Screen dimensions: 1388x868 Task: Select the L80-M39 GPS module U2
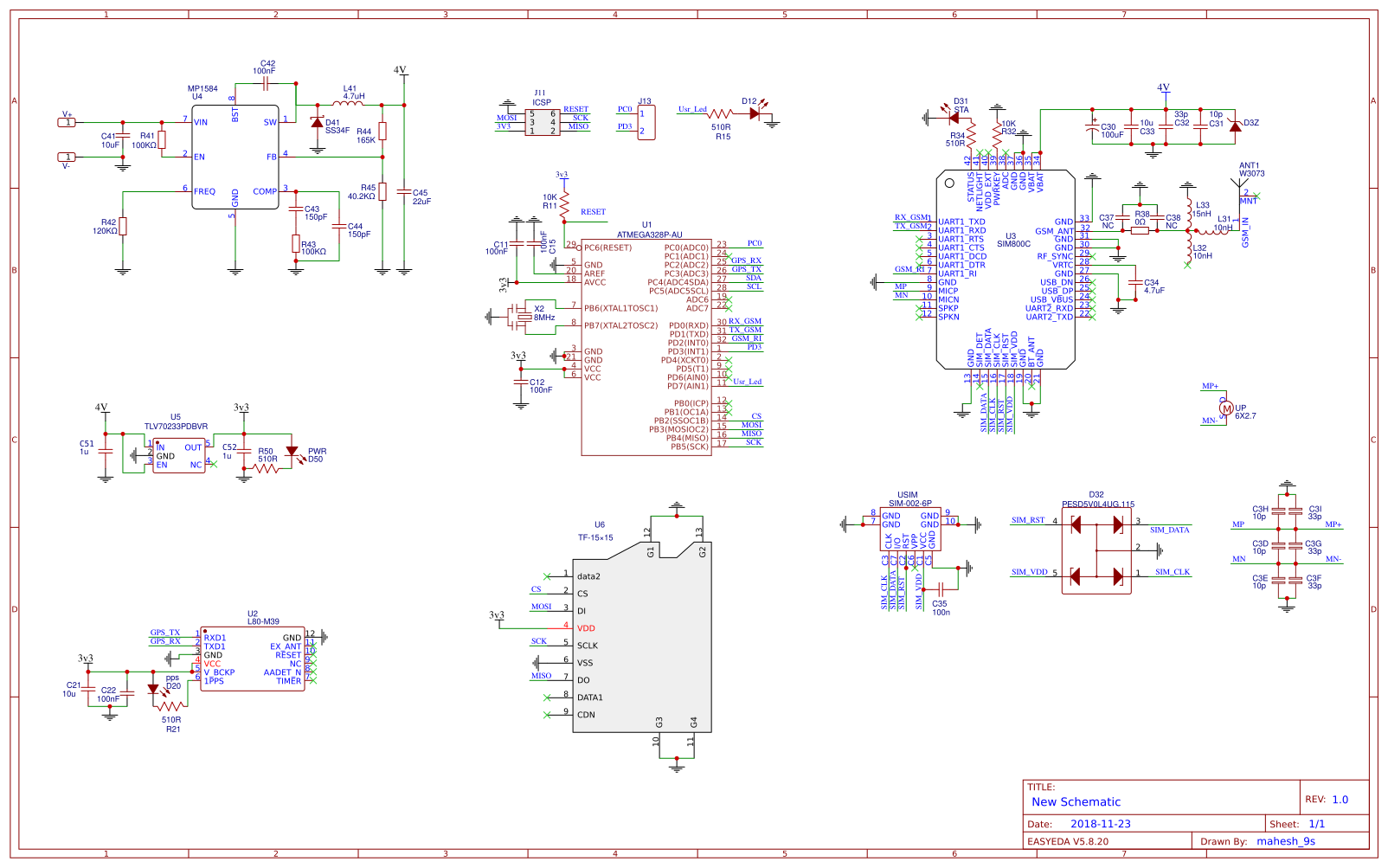[x=254, y=658]
